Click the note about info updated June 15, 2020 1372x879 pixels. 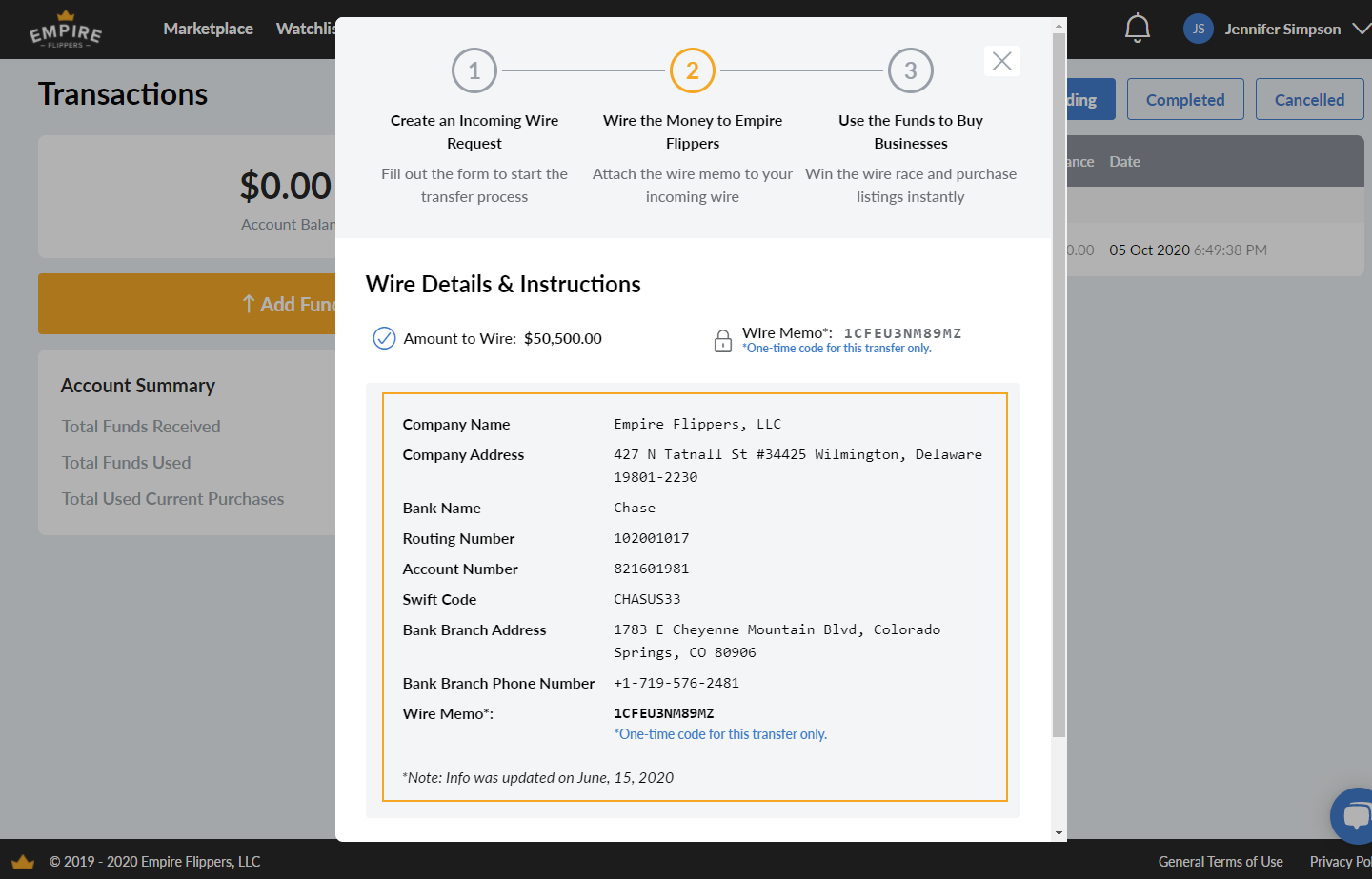pyautogui.click(x=537, y=777)
